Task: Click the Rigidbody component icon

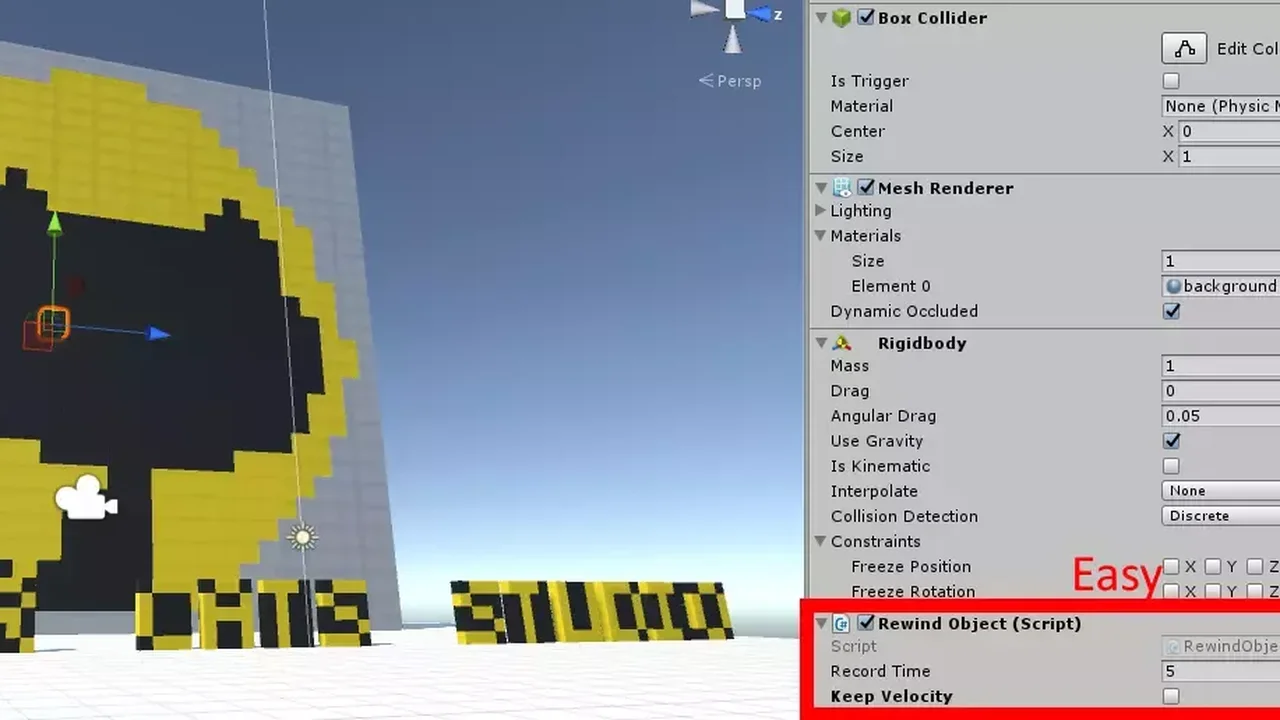Action: [842, 343]
